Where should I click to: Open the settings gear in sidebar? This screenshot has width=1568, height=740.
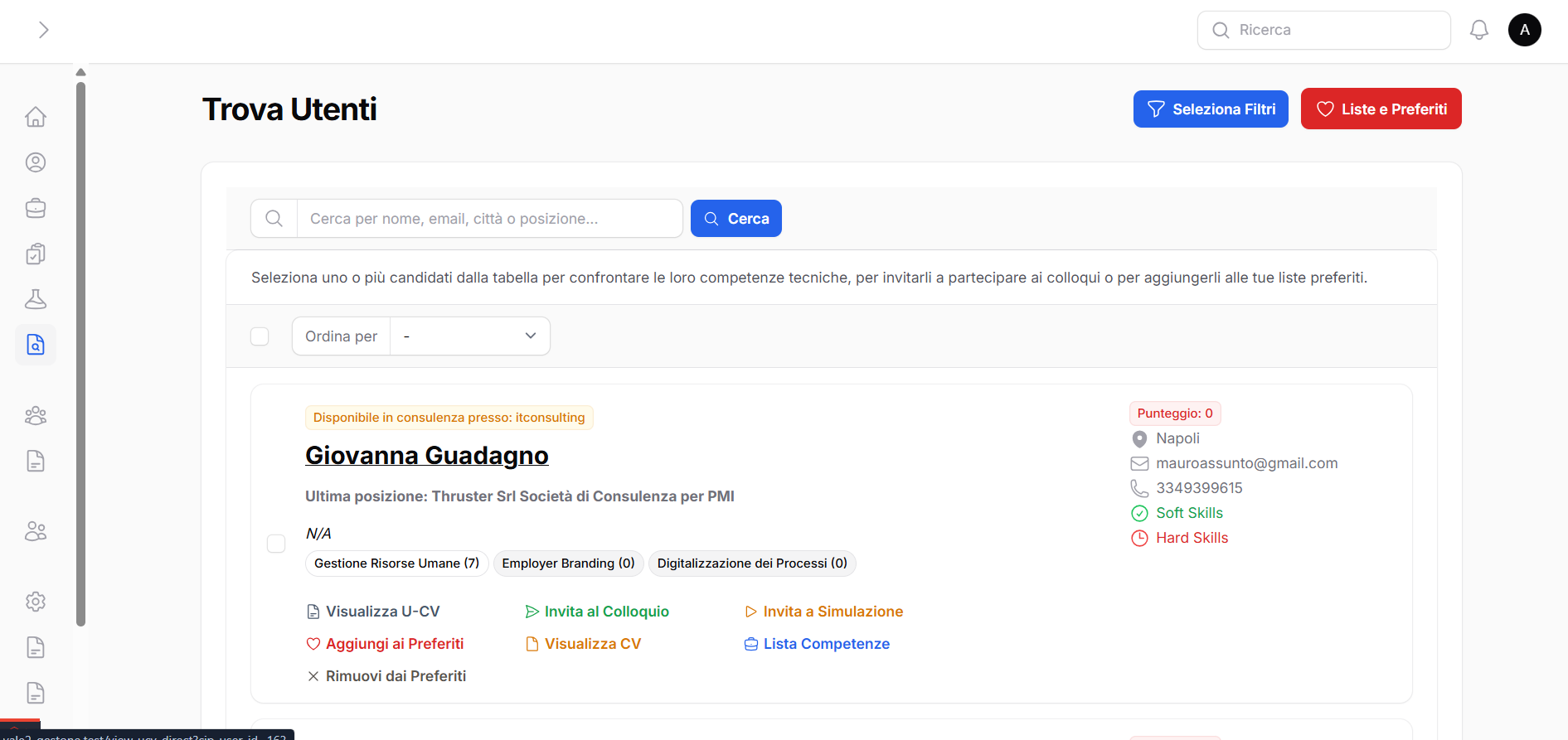point(36,602)
